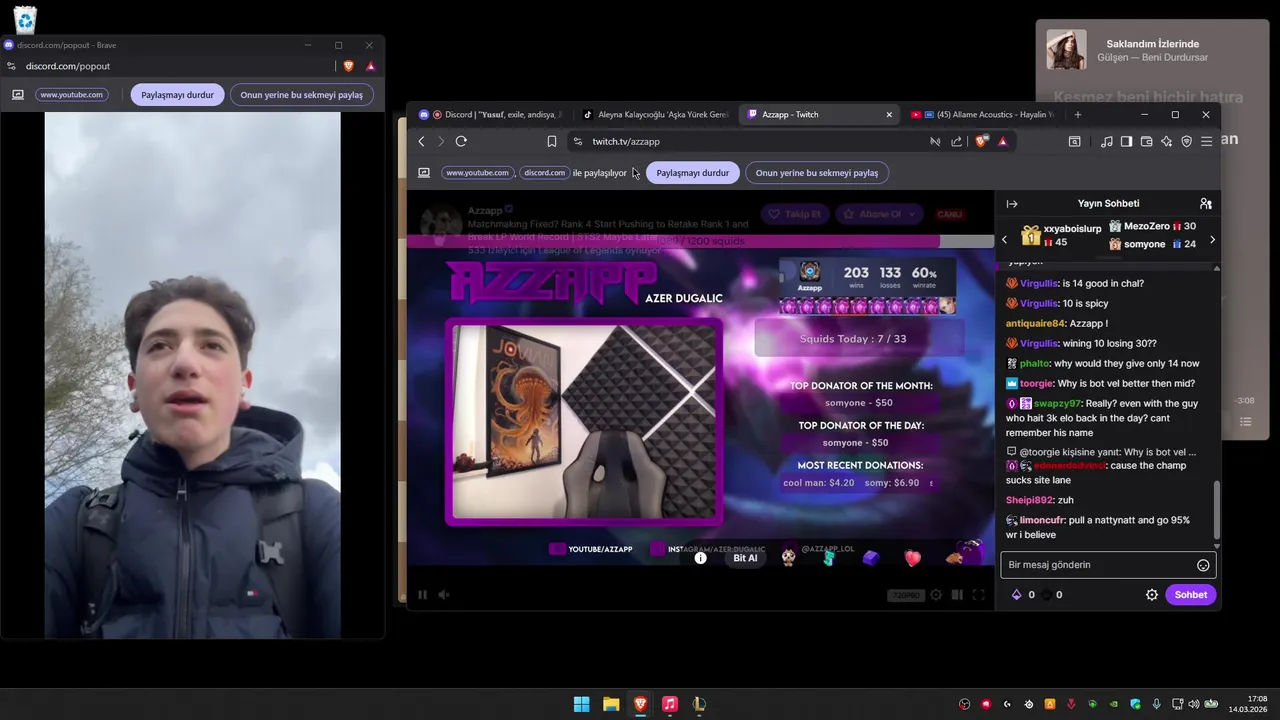Go back in Twitch browser window
The width and height of the screenshot is (1280, 720).
coord(421,142)
